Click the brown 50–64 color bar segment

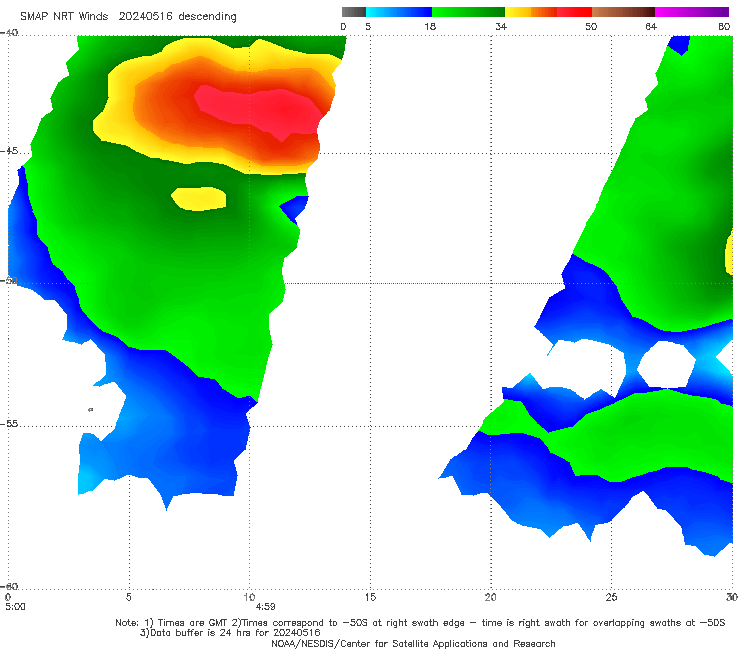tap(623, 12)
